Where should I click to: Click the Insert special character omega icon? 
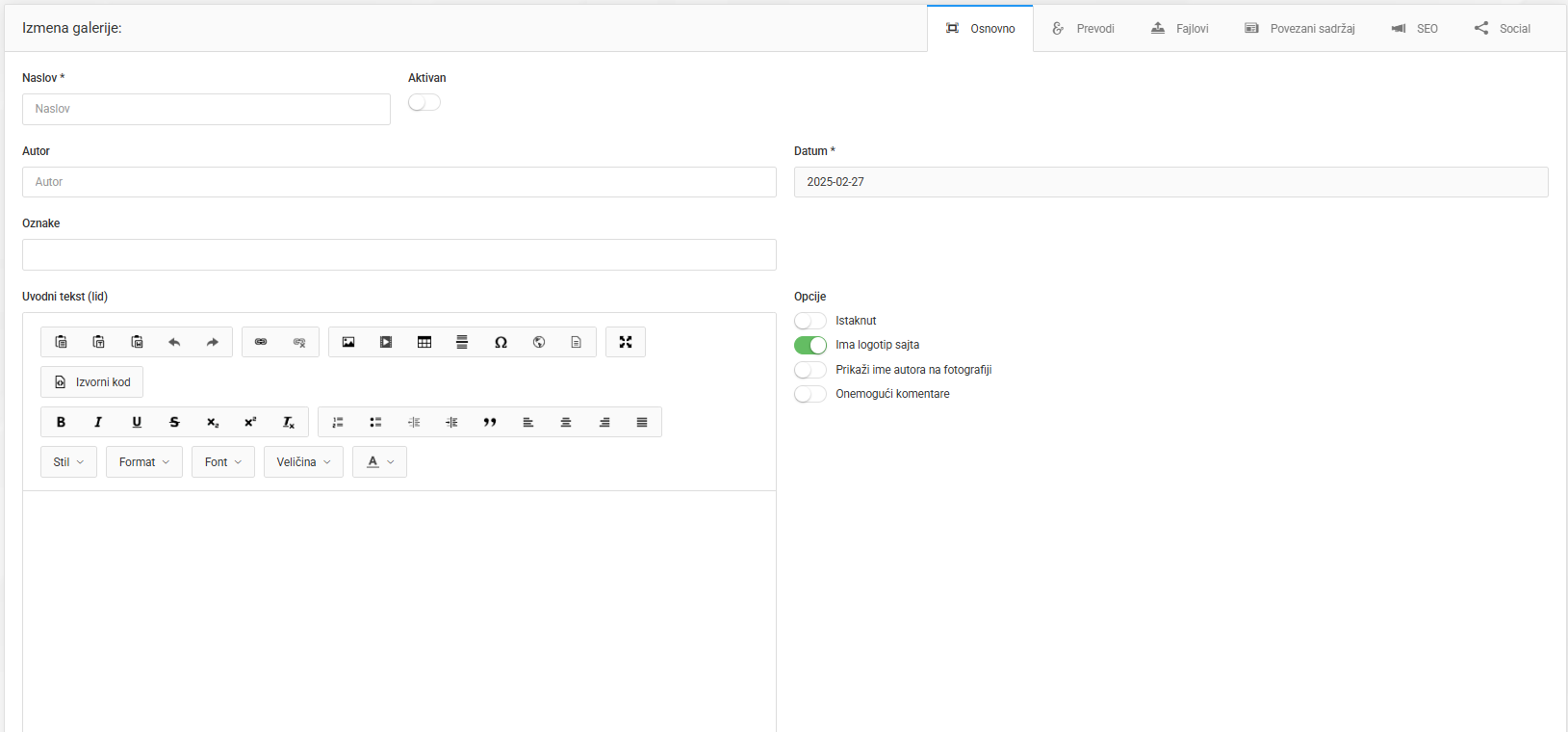(501, 342)
